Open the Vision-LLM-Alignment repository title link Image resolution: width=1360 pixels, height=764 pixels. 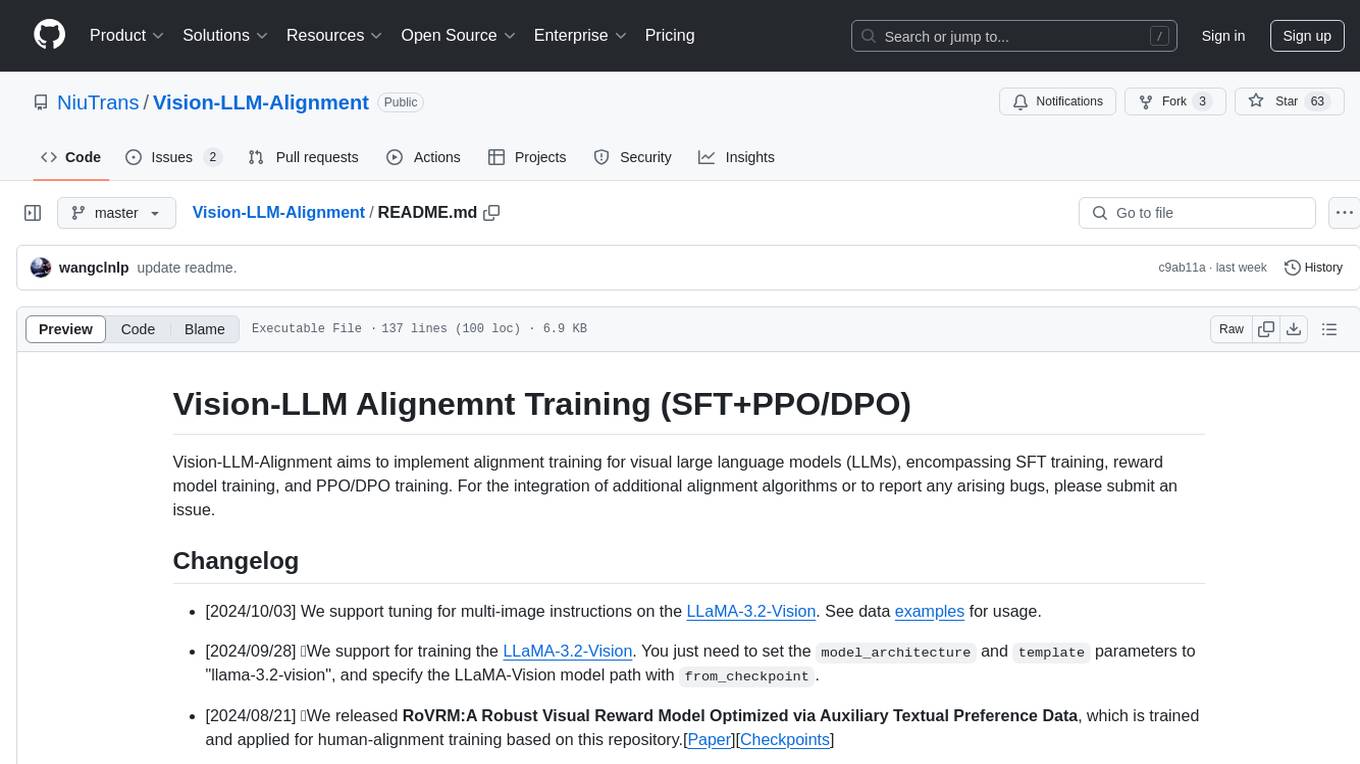261,102
